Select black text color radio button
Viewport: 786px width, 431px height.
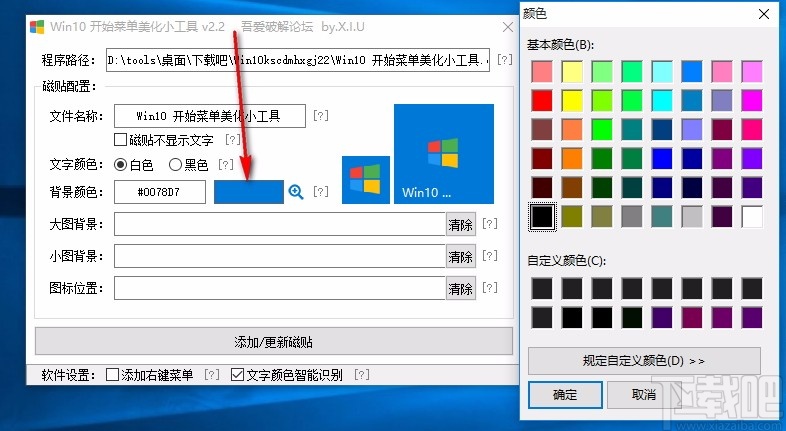point(175,164)
